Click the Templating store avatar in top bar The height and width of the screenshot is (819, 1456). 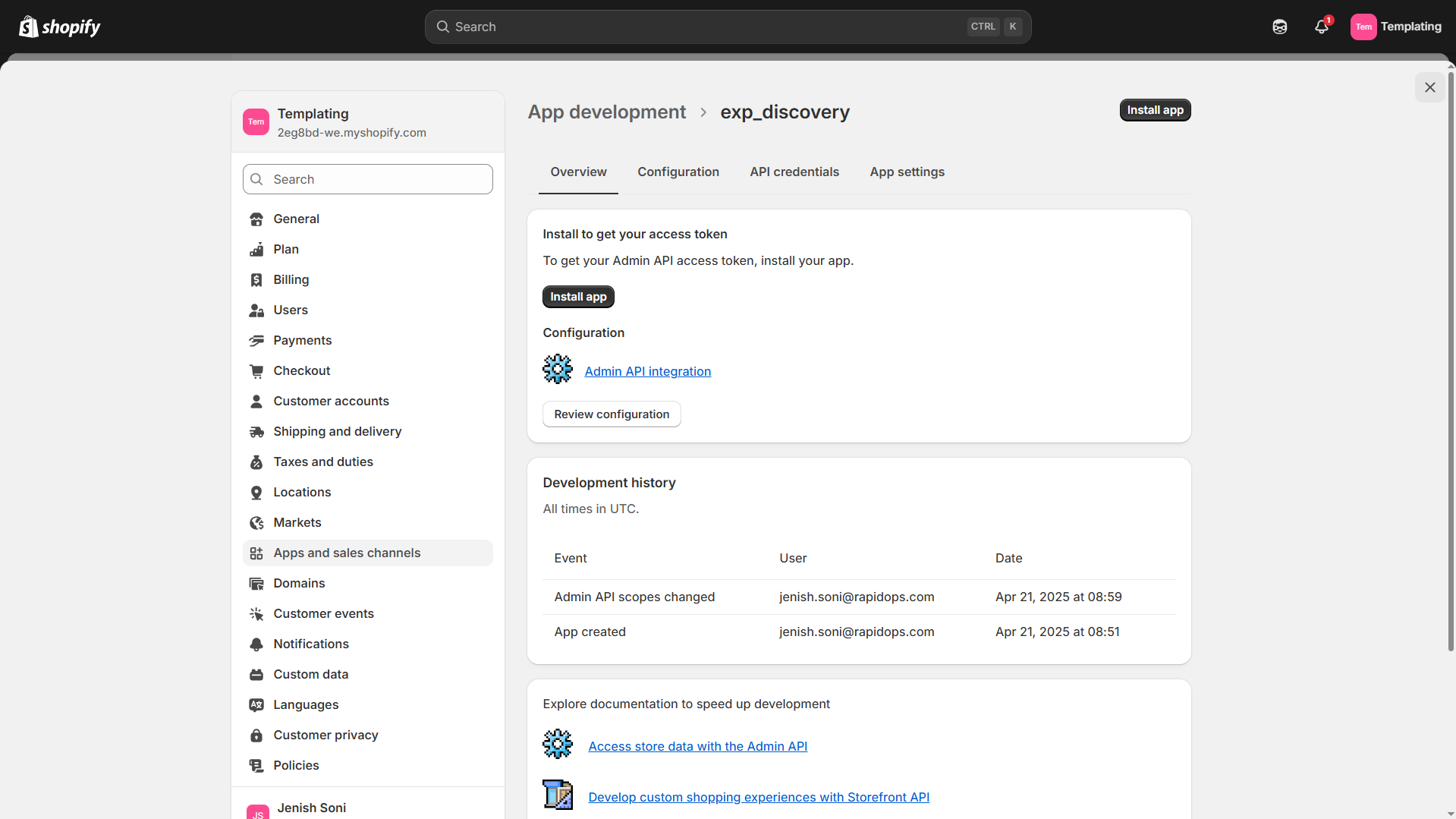click(1363, 27)
